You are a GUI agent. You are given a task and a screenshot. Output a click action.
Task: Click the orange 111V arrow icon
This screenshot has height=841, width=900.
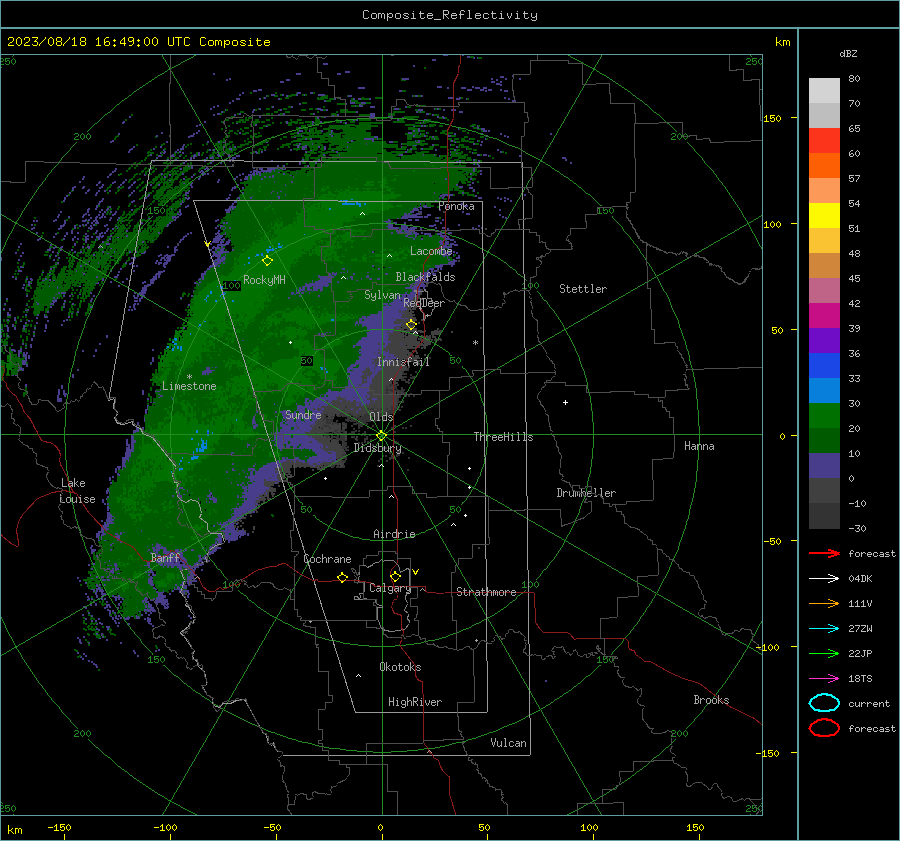[824, 603]
